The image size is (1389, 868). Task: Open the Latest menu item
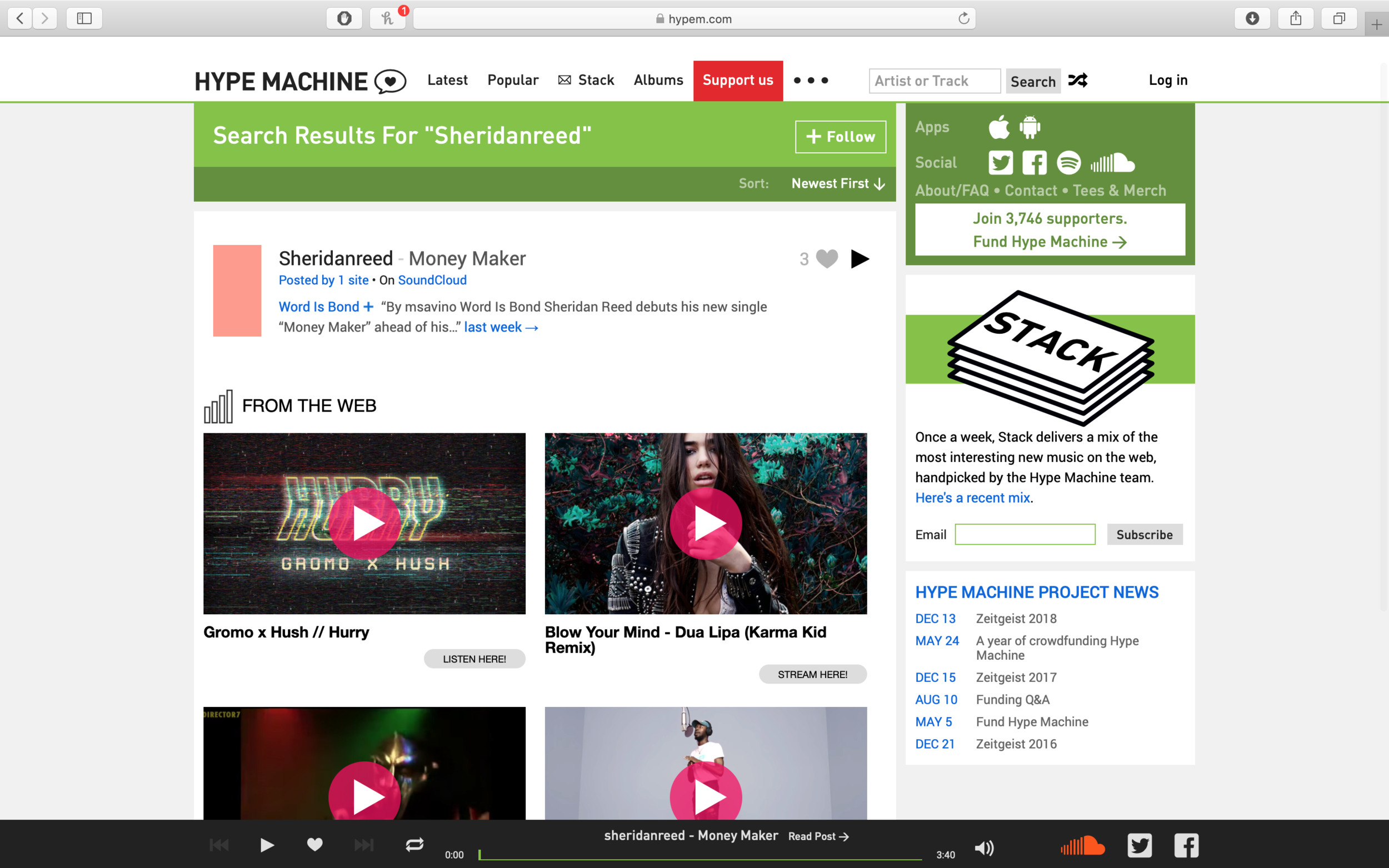[x=447, y=80]
